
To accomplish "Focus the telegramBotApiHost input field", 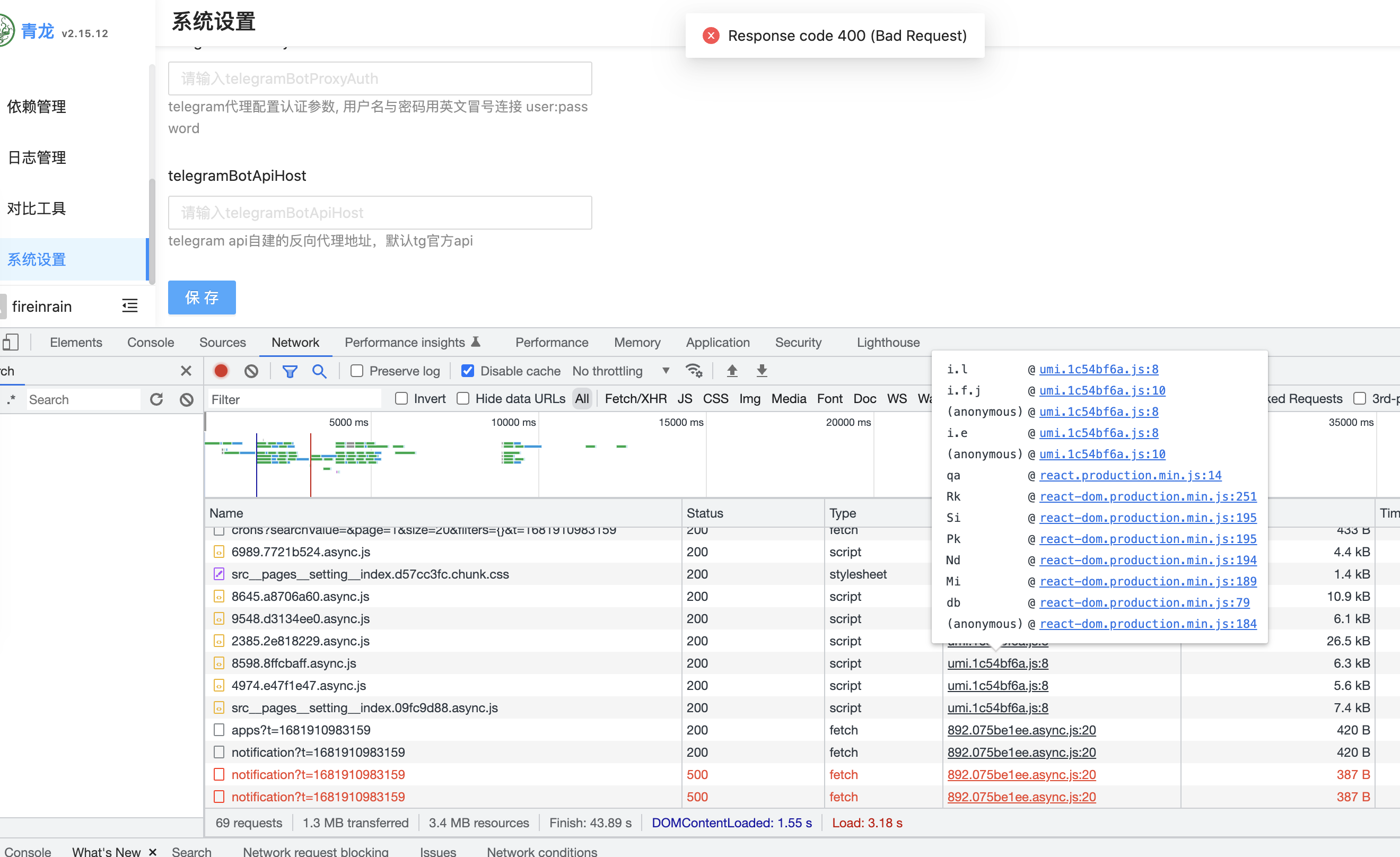I will click(380, 213).
